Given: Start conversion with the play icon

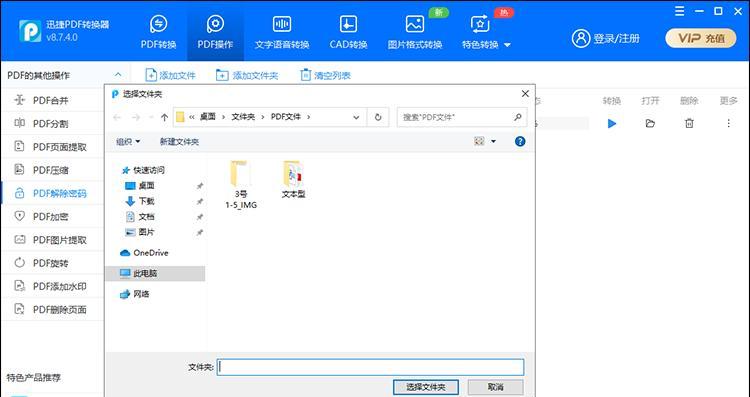Looking at the screenshot, I should 612,123.
